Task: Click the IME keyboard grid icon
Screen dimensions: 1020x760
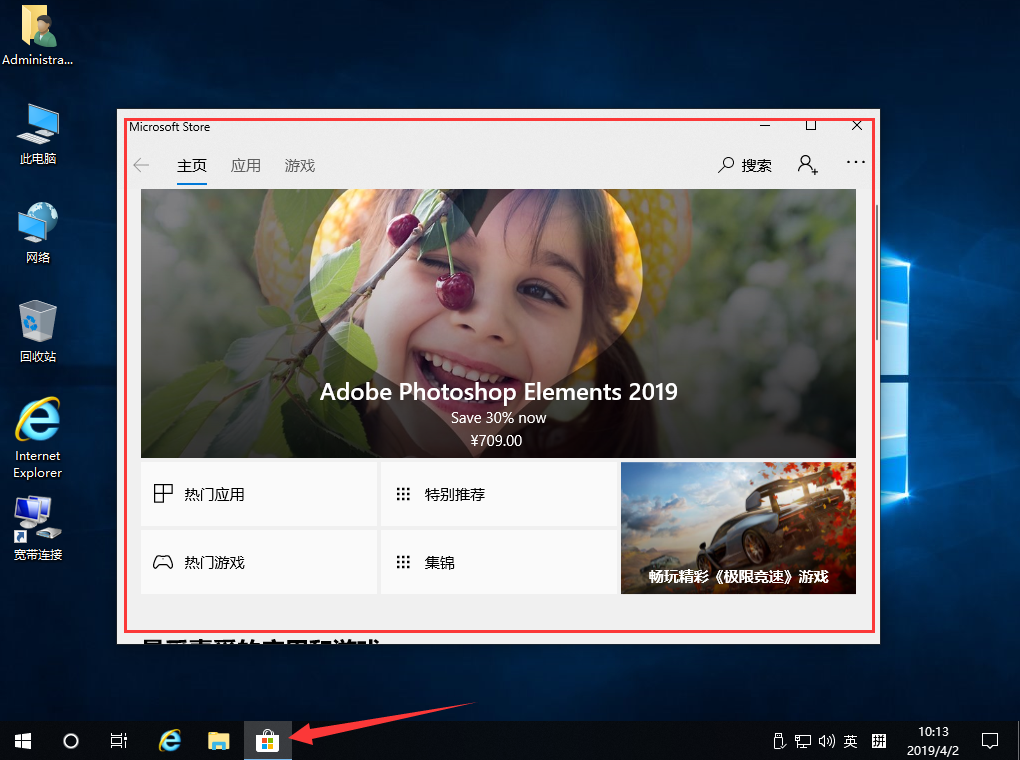Action: click(x=879, y=740)
